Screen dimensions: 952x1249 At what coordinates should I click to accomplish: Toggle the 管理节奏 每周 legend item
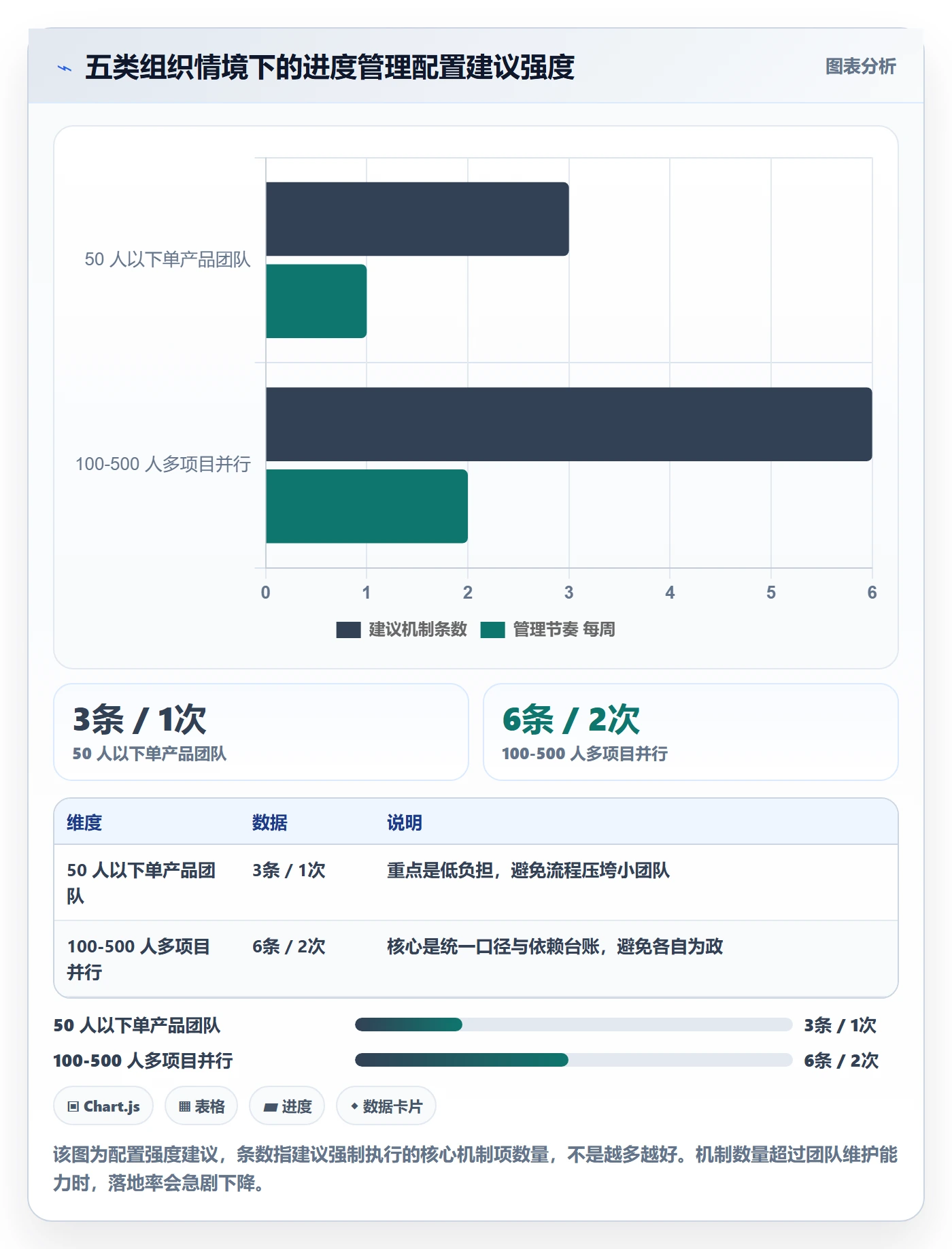pos(547,630)
